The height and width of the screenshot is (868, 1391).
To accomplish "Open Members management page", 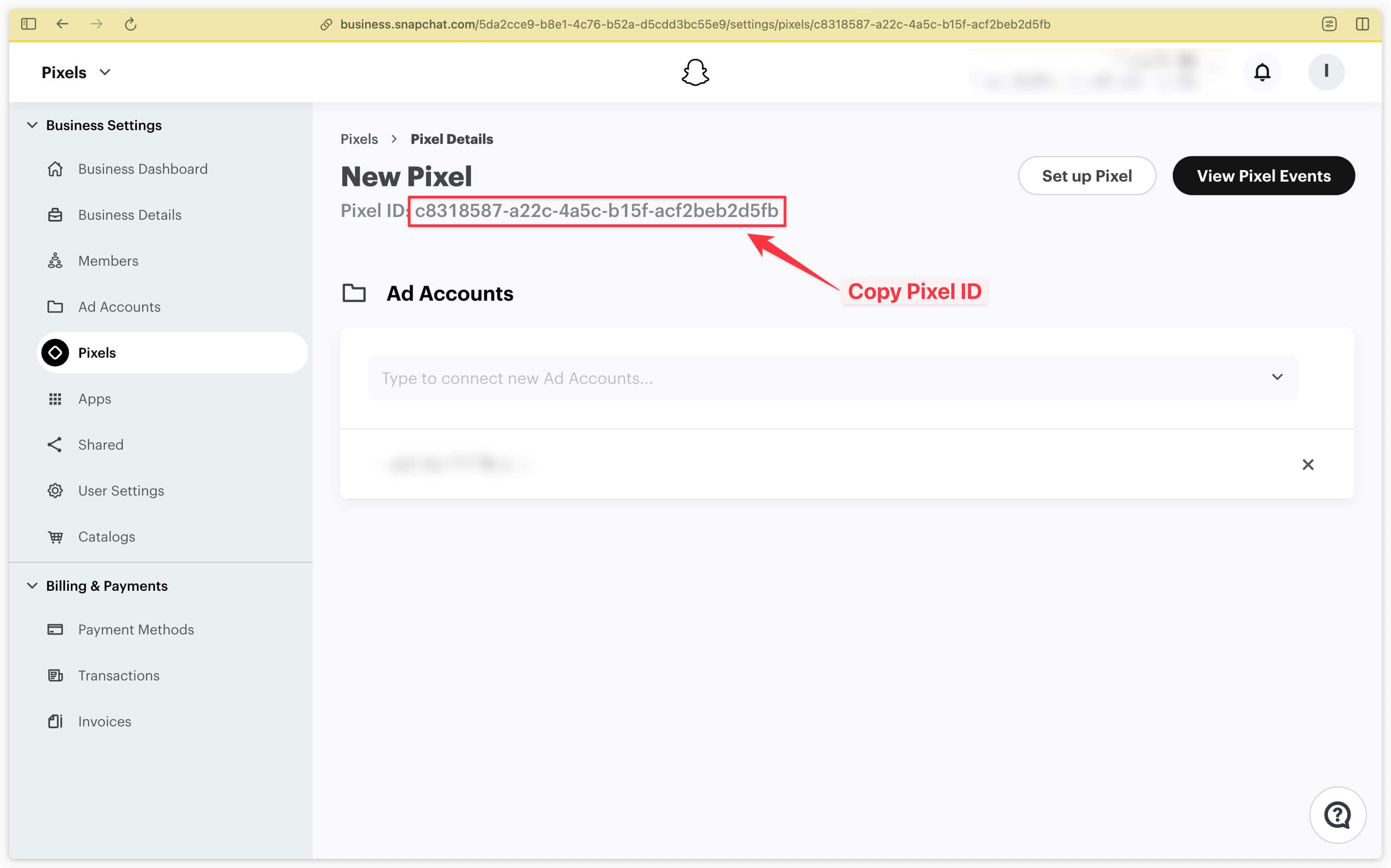I will coord(108,260).
